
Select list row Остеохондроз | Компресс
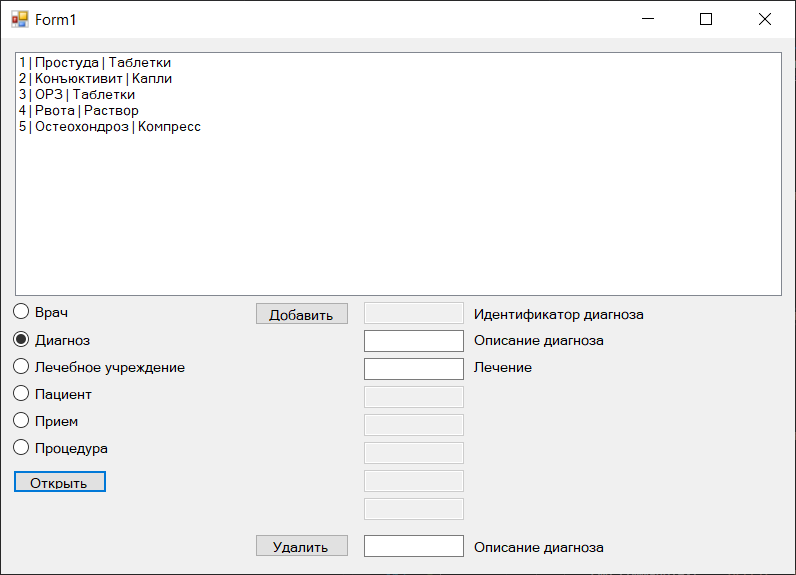(x=110, y=126)
